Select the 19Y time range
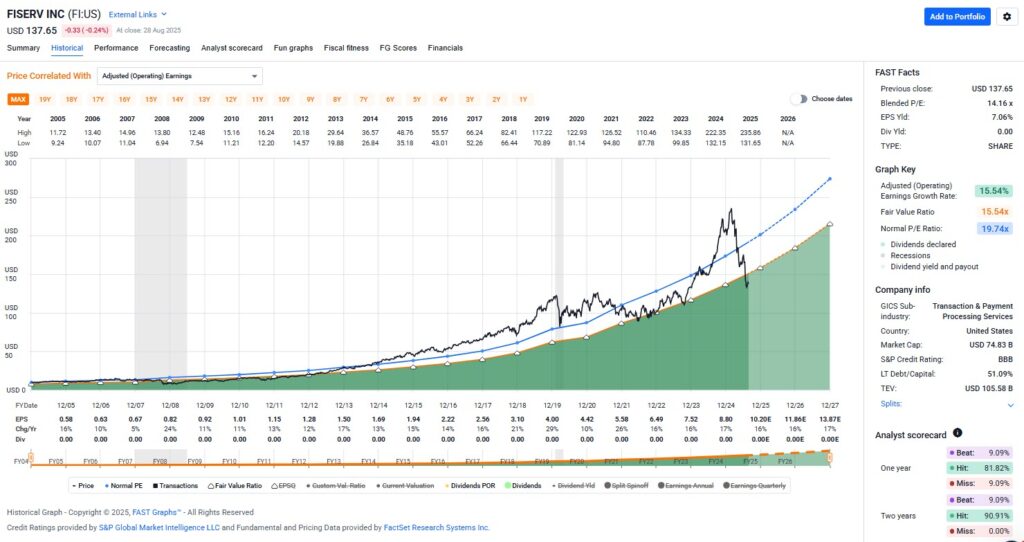 (45, 99)
